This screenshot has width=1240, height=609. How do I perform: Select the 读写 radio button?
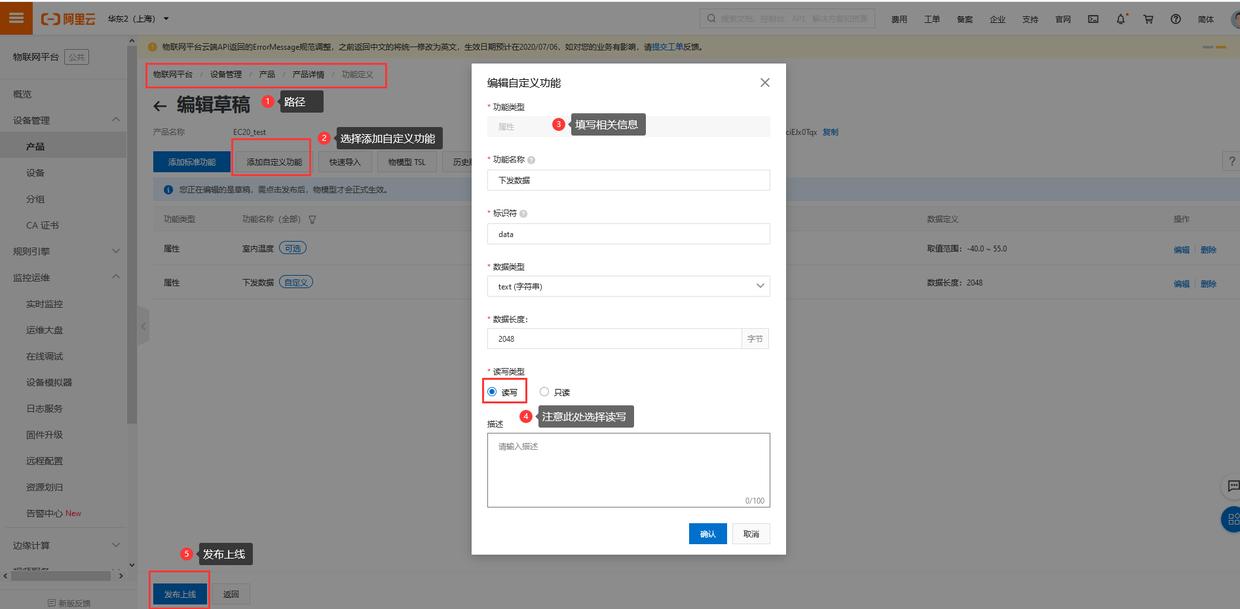[x=492, y=392]
